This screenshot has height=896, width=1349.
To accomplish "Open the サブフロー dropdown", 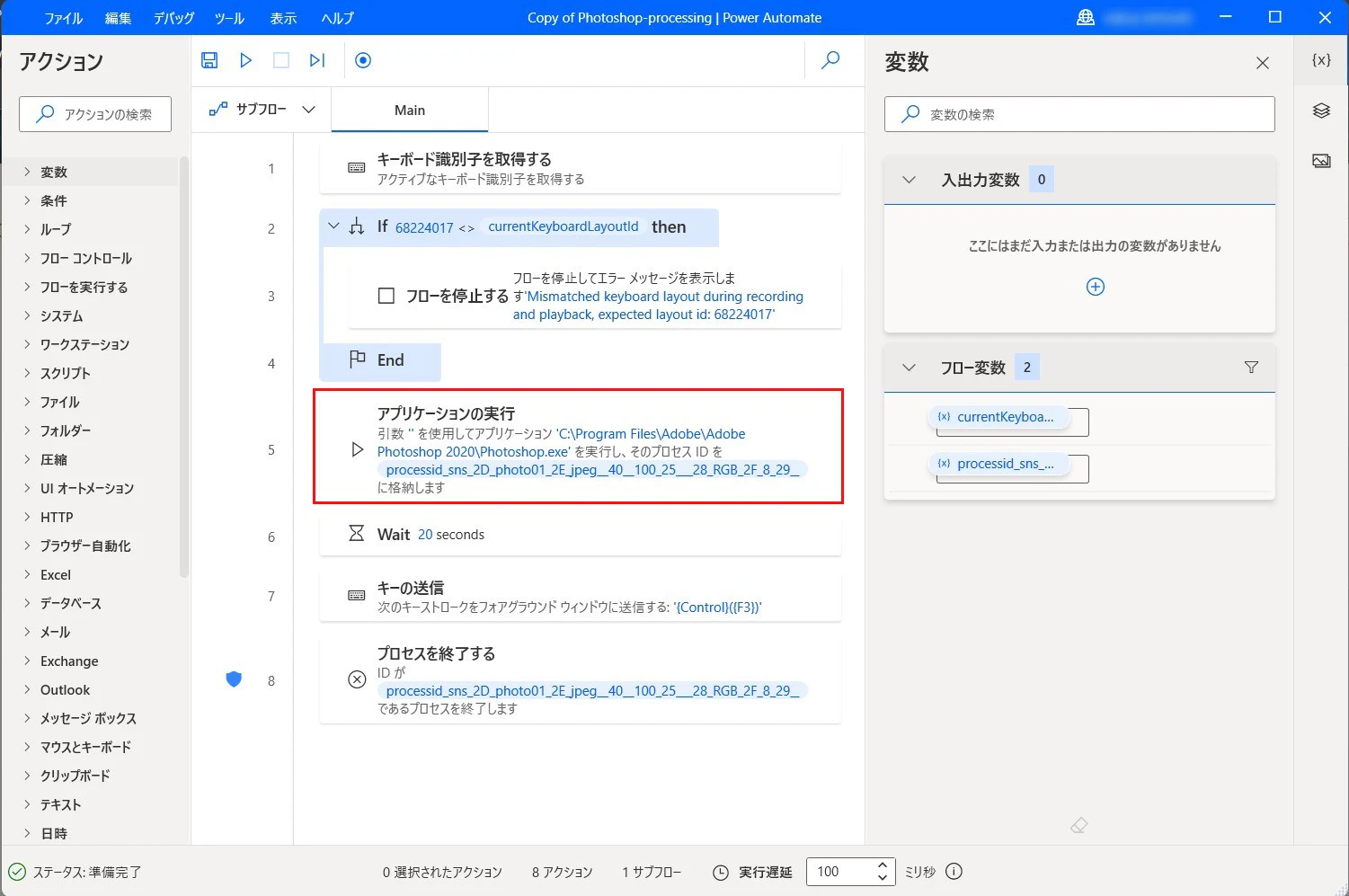I will pyautogui.click(x=262, y=110).
